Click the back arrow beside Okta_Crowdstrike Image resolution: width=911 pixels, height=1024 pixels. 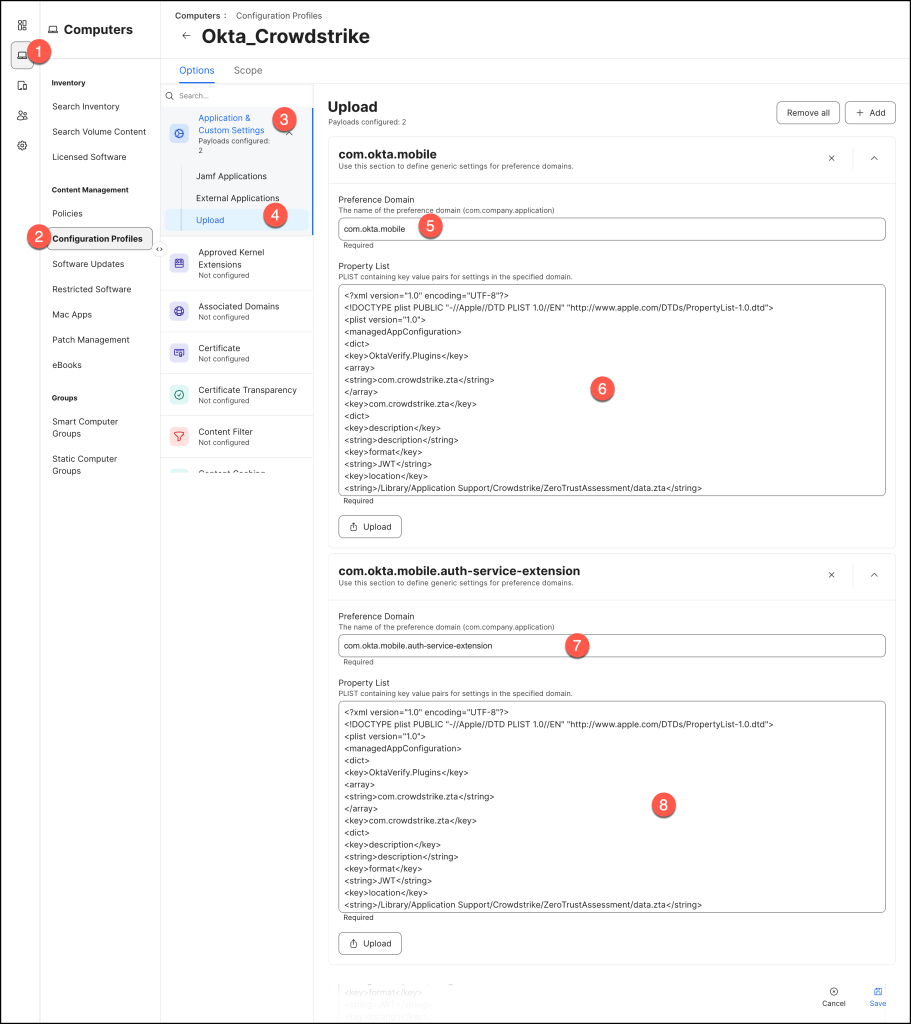[x=185, y=36]
